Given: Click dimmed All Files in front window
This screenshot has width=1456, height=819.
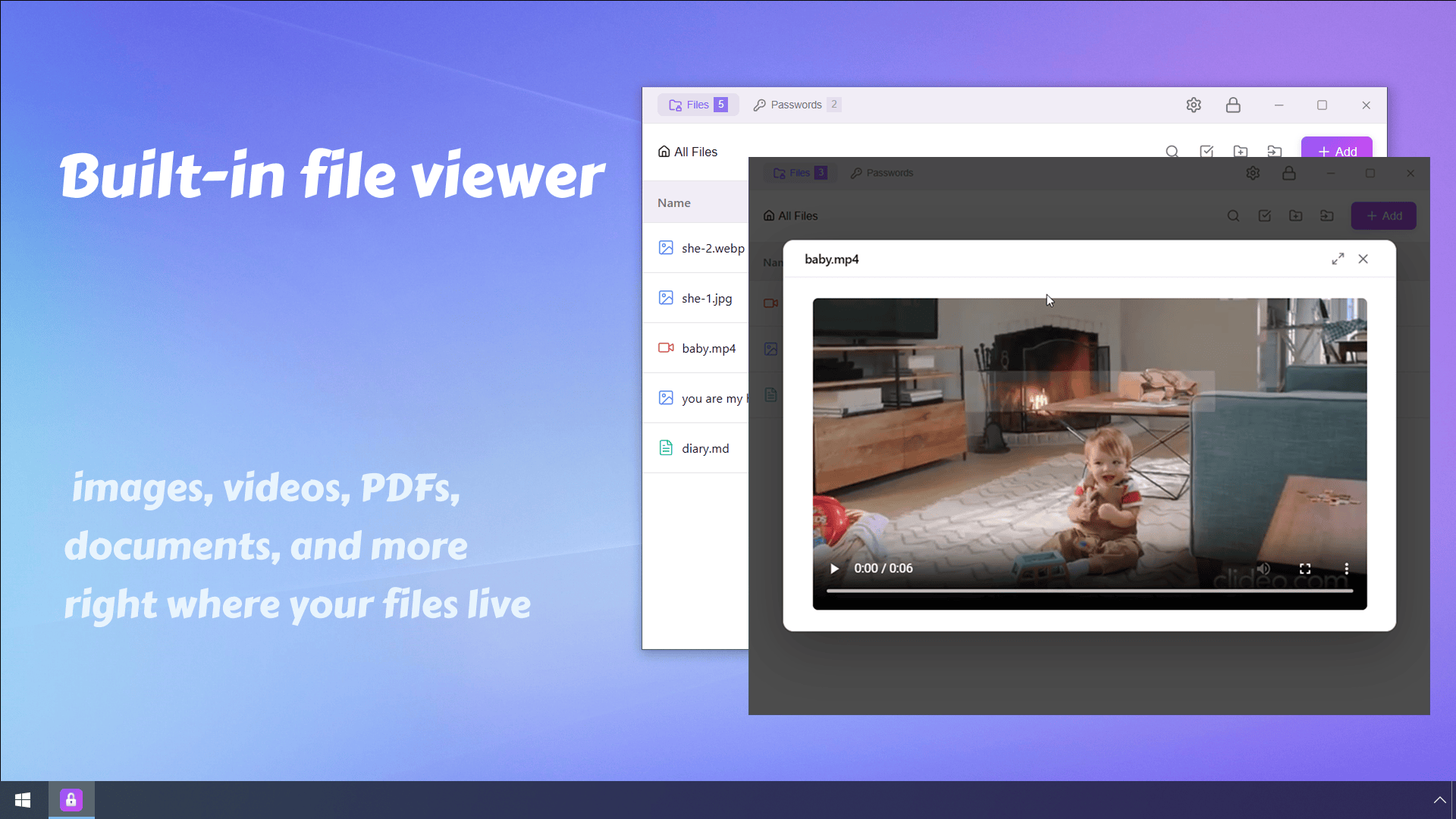Looking at the screenshot, I should tap(790, 216).
